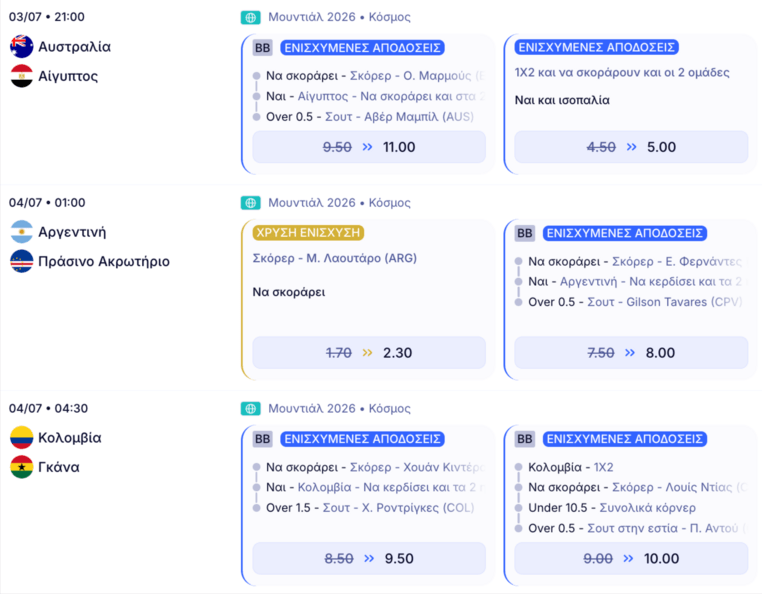Select boosted odds 10.00 for Colombia match
Viewport: 762px width, 594px height.
631,558
